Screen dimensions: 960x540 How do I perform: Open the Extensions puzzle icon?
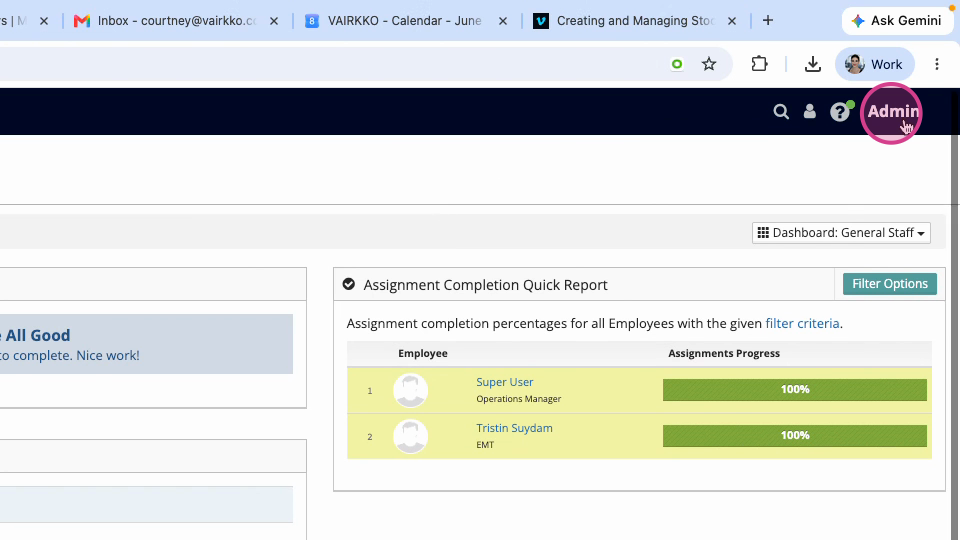pyautogui.click(x=759, y=64)
